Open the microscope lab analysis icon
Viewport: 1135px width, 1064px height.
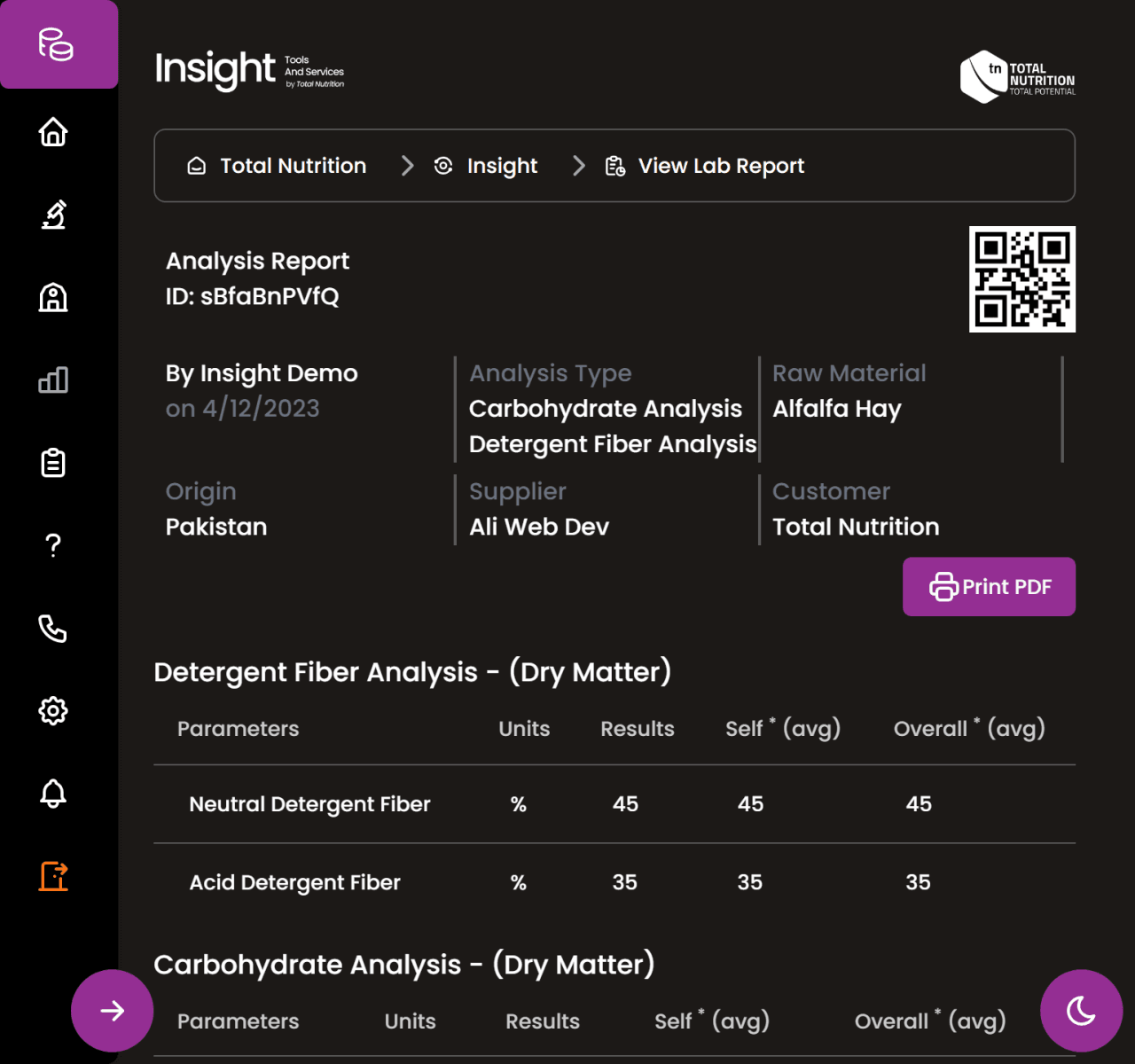53,215
